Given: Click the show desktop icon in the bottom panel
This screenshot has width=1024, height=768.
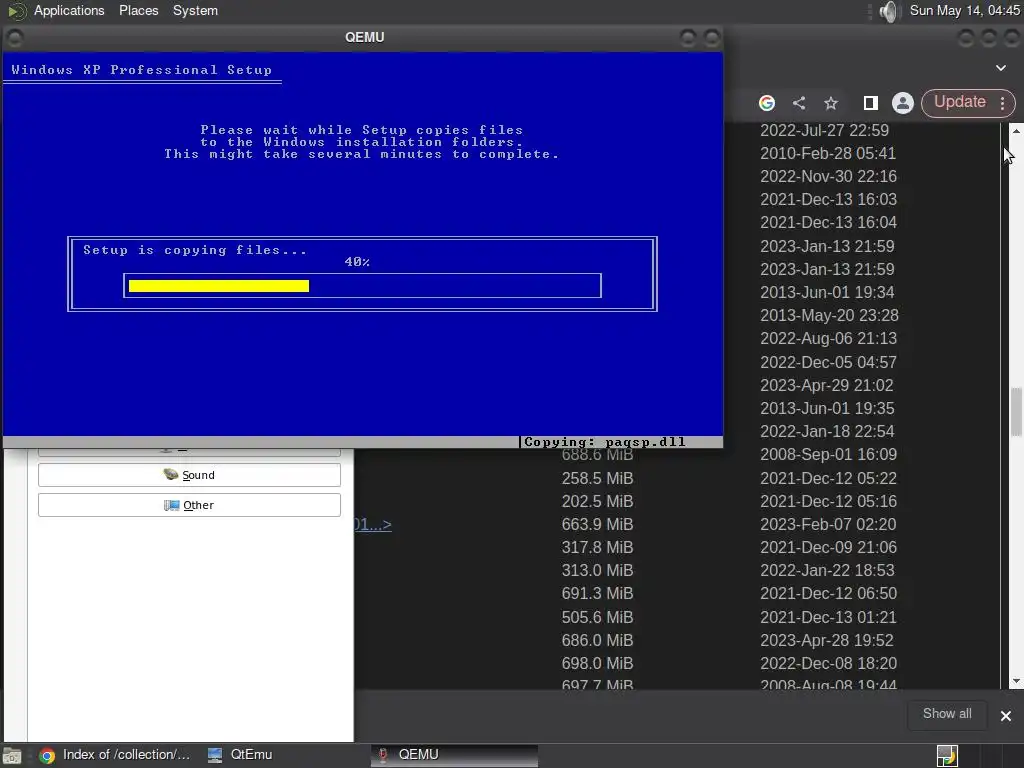Looking at the screenshot, I should [x=12, y=756].
